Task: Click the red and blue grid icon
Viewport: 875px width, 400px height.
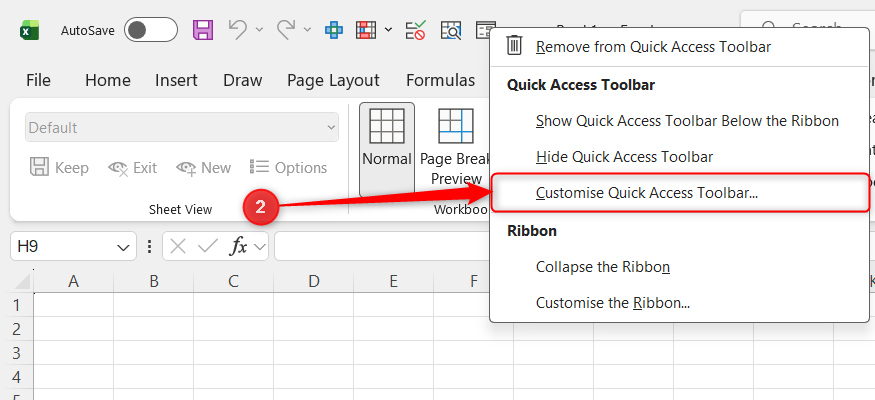Action: click(366, 30)
